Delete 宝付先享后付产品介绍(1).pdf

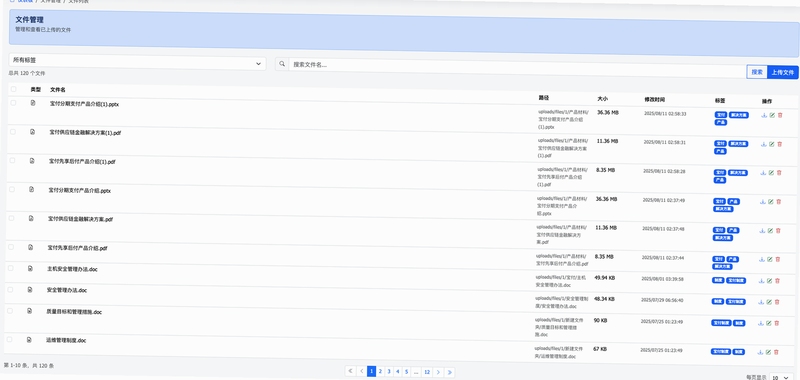click(x=779, y=173)
